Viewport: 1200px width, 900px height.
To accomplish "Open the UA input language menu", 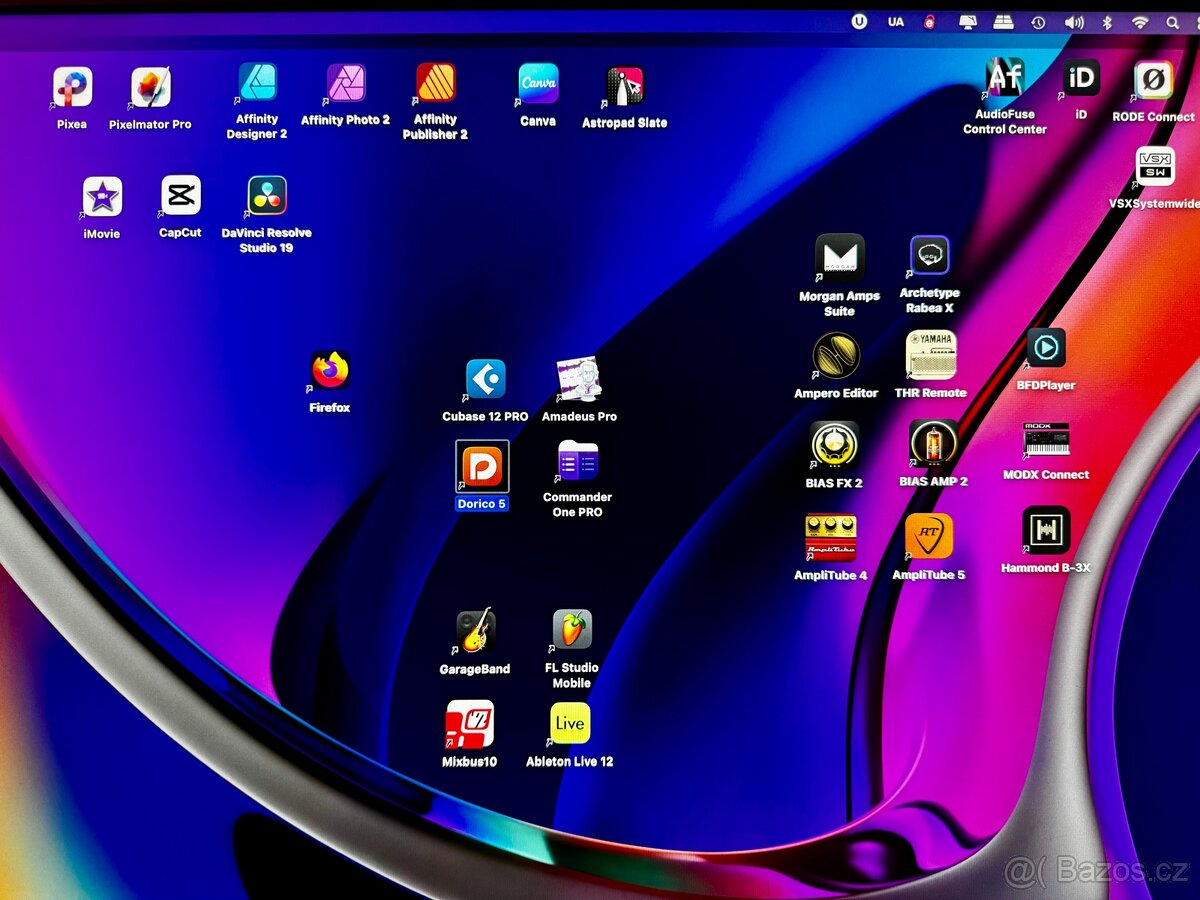I will coord(896,22).
